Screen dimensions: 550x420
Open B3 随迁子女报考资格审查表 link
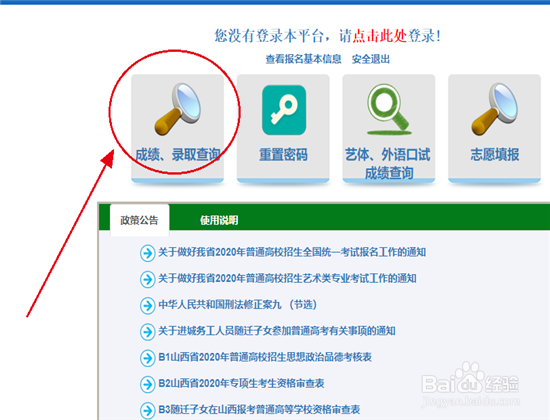click(x=259, y=409)
